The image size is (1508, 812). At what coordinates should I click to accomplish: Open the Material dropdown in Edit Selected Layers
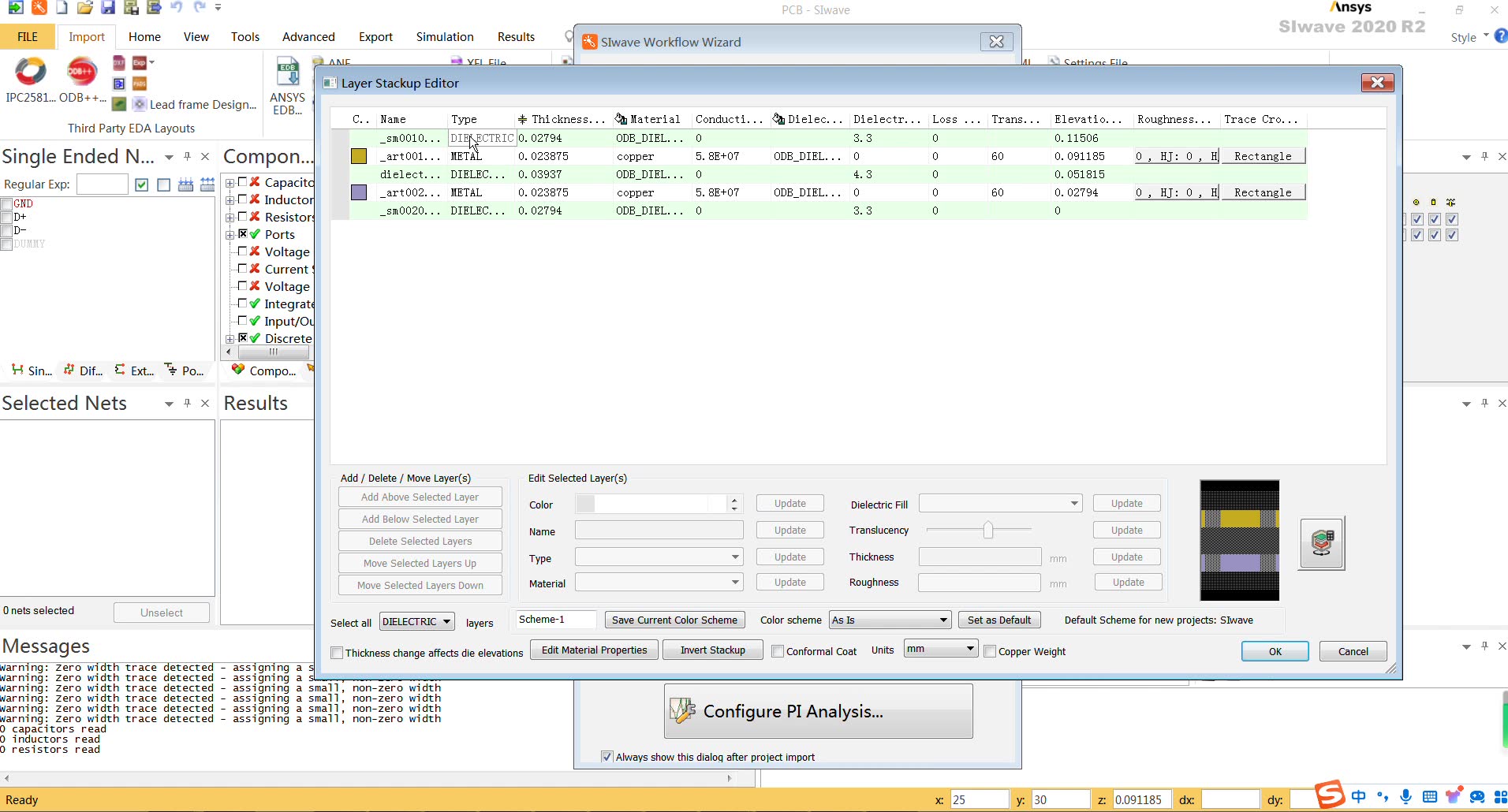(659, 583)
